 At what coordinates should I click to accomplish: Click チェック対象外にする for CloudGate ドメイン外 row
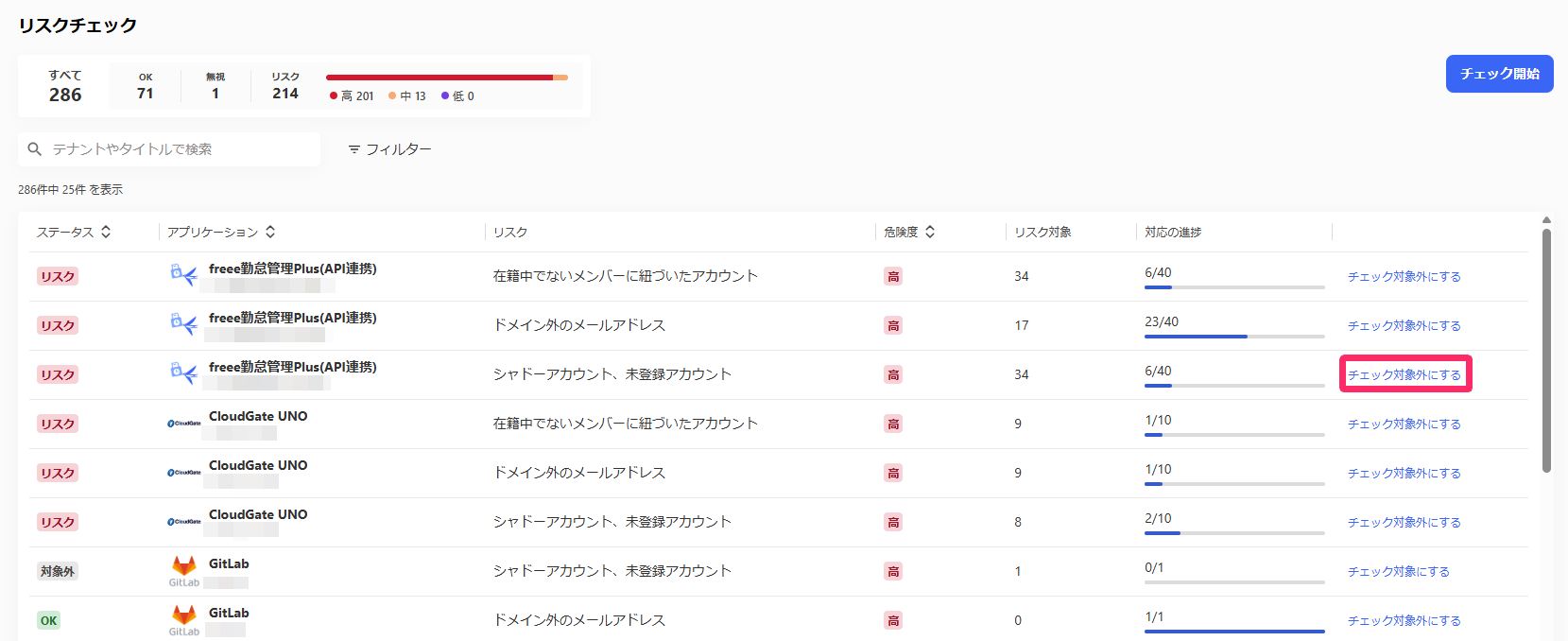click(x=1404, y=473)
